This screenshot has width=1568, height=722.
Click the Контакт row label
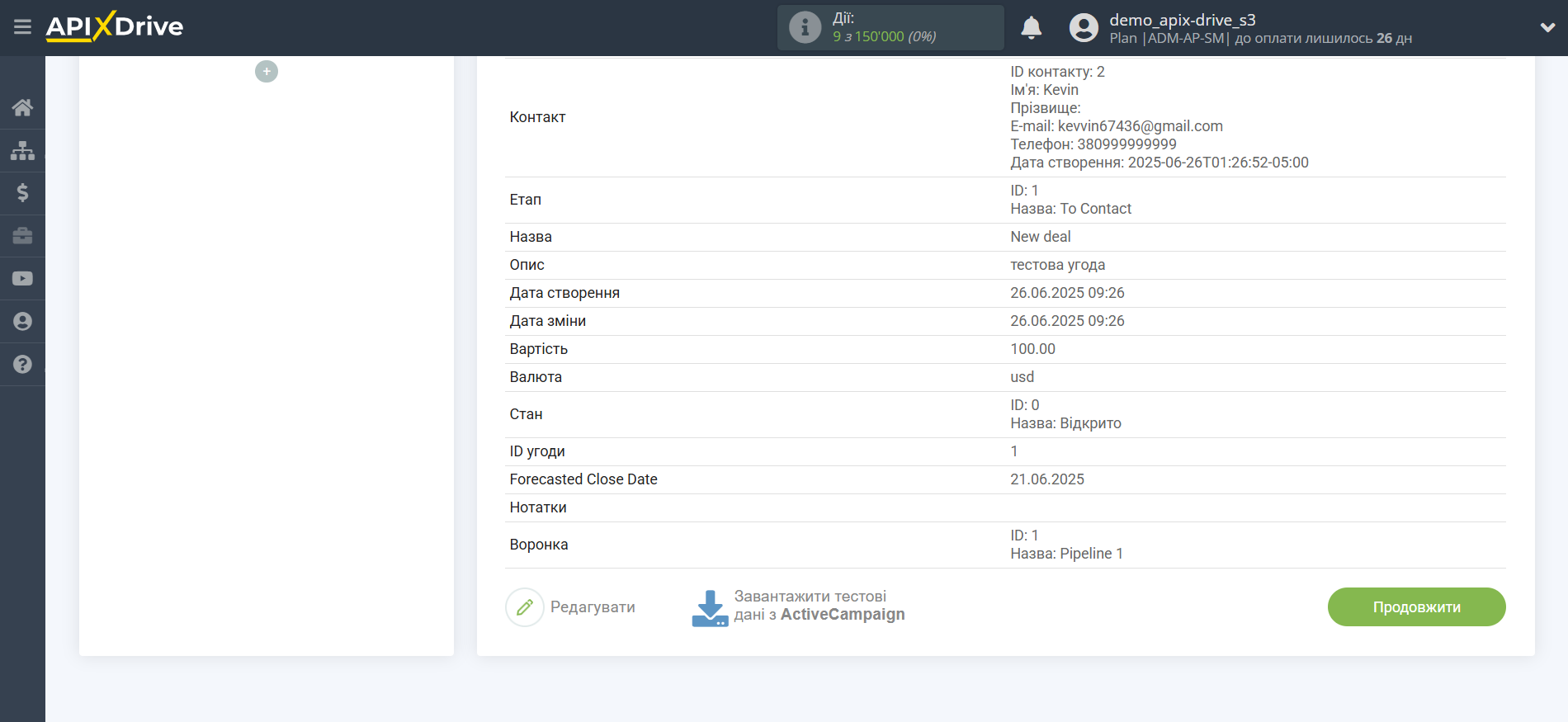537,117
